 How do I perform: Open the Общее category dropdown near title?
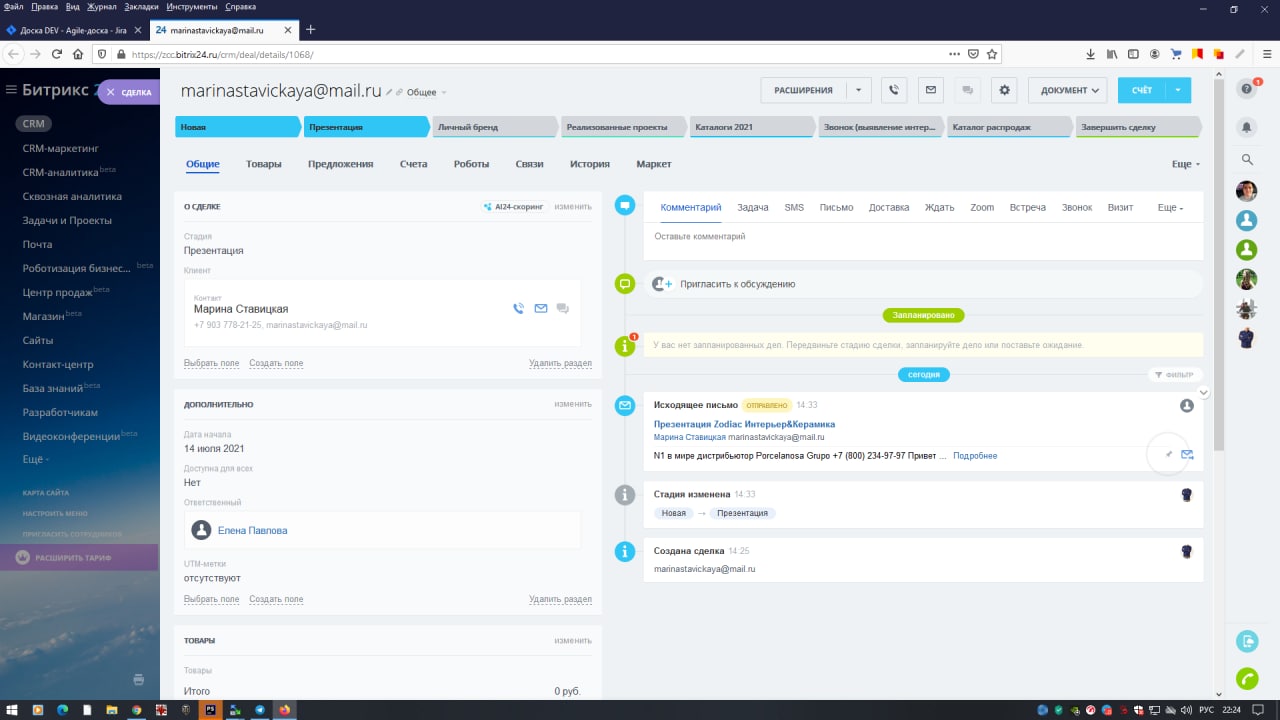426,92
